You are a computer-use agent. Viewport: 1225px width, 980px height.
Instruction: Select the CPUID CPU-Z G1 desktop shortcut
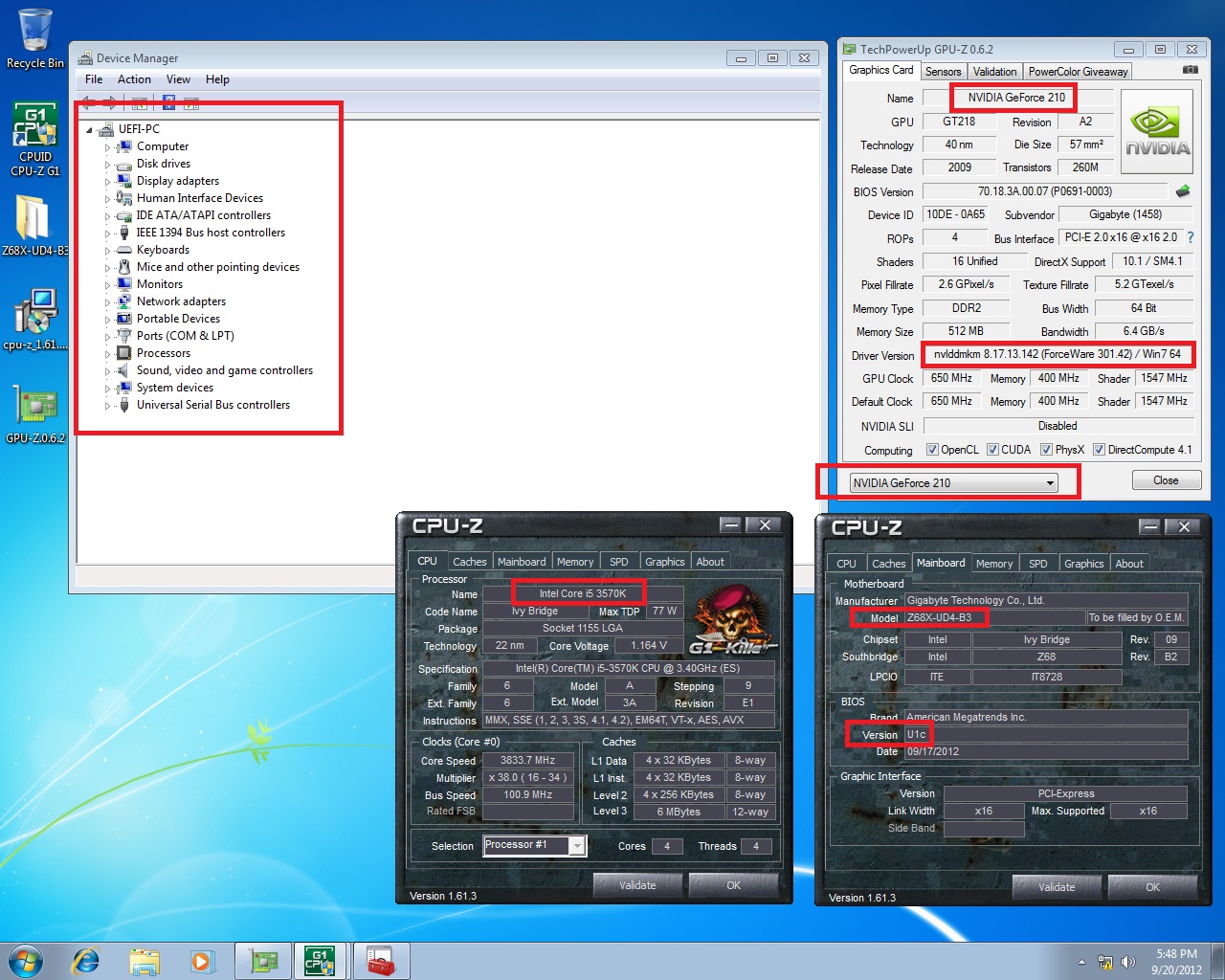tap(34, 140)
